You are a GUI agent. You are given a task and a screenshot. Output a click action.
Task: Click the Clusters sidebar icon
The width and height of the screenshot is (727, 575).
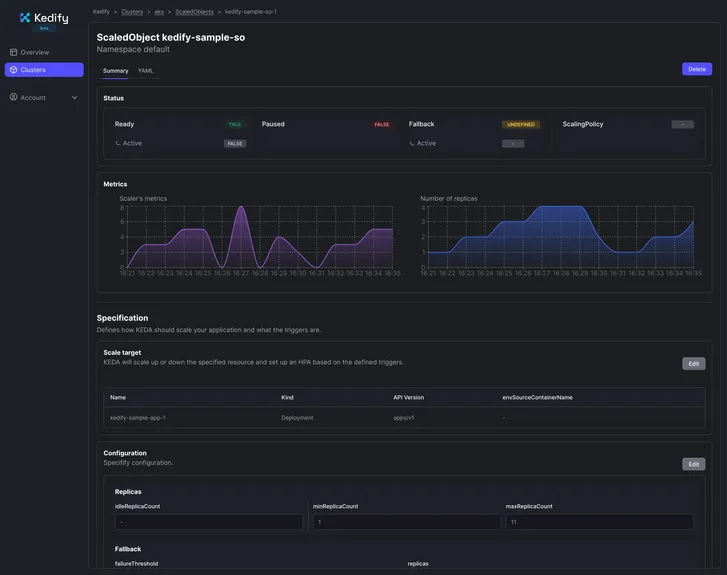pos(14,70)
